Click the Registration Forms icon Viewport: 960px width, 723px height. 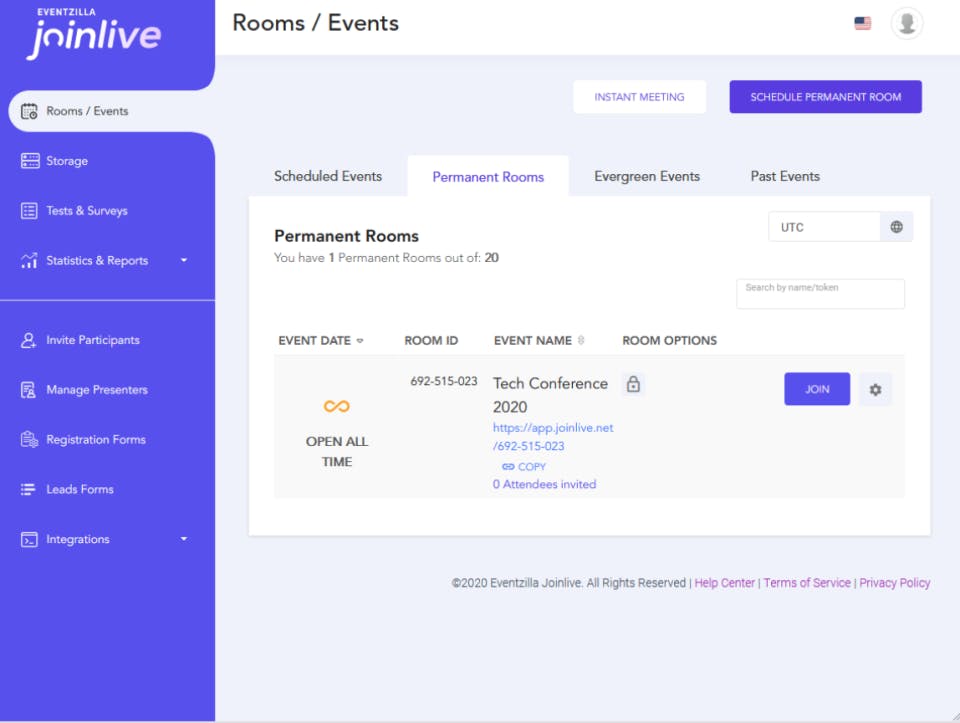click(x=29, y=440)
